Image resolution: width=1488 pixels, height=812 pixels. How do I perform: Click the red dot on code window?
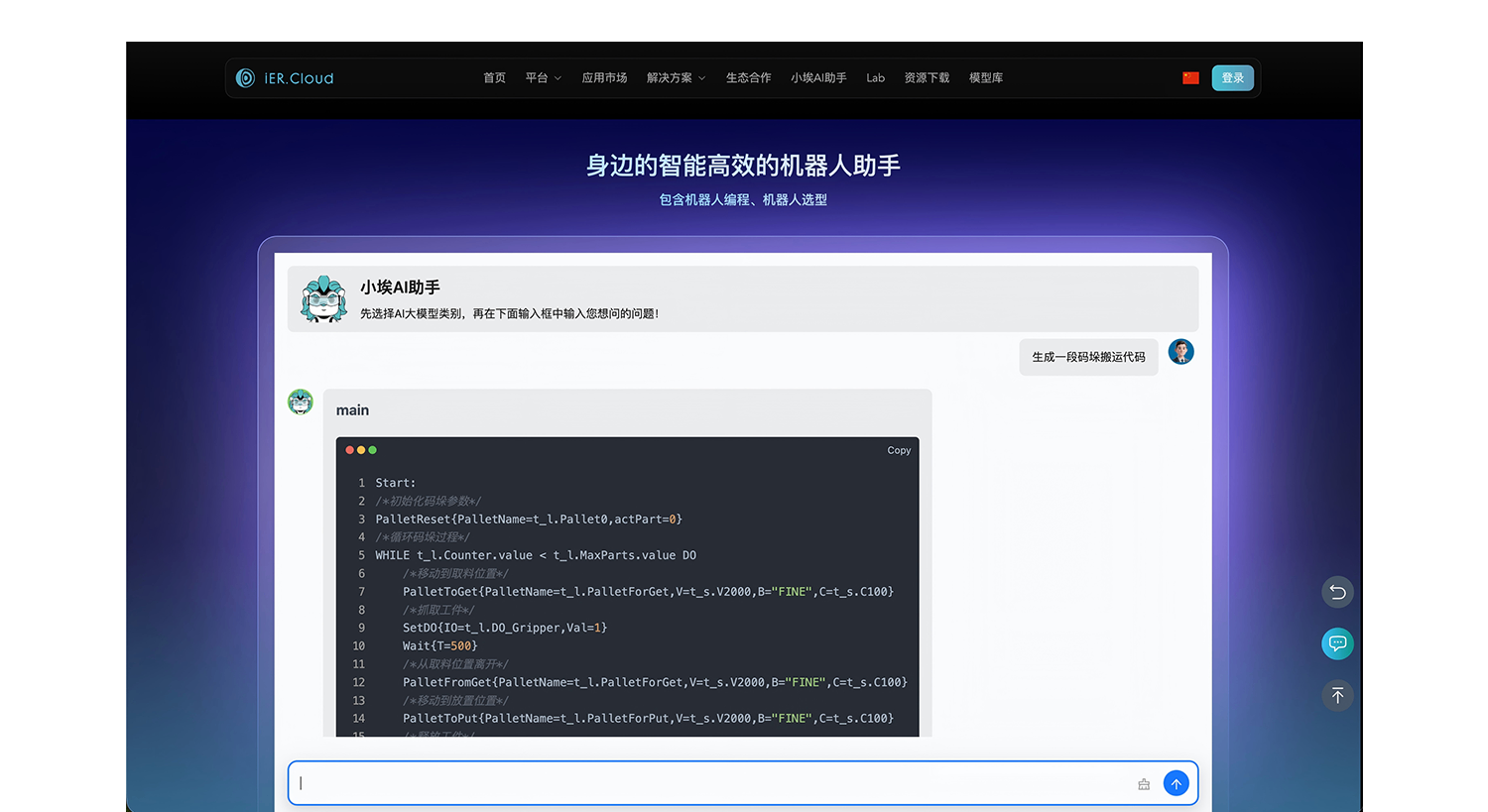pyautogui.click(x=349, y=450)
